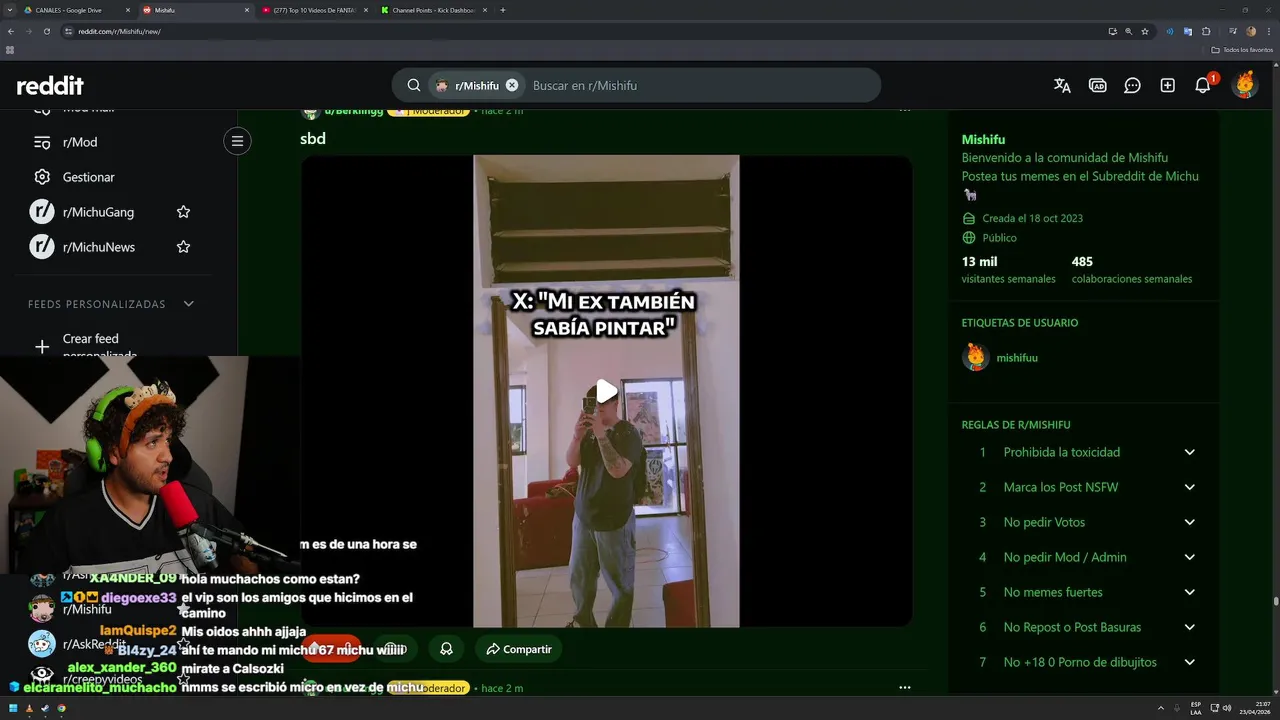Open the user avatar menu

point(1245,86)
